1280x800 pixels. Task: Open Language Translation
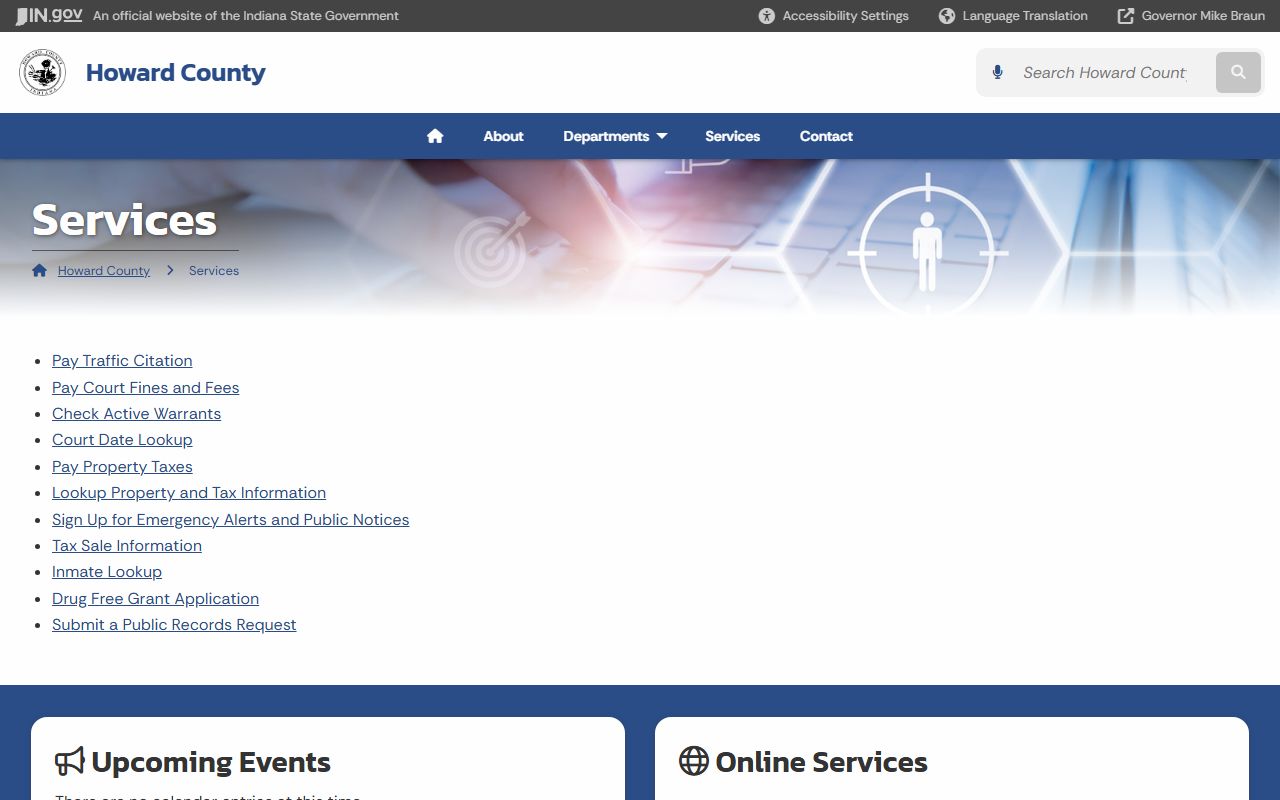pos(1013,16)
